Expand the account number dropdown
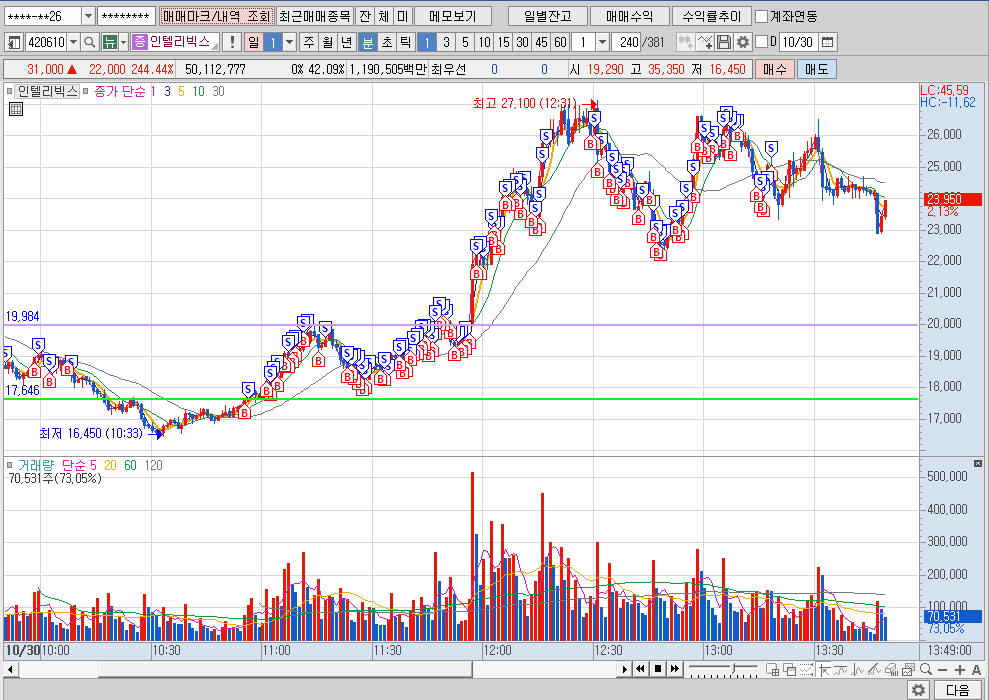989x700 pixels. [x=88, y=16]
